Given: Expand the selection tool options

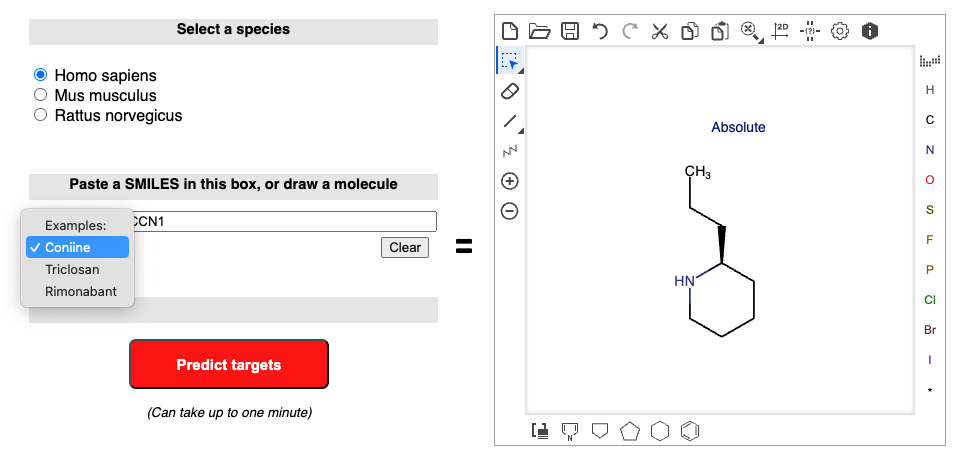Looking at the screenshot, I should (x=519, y=70).
